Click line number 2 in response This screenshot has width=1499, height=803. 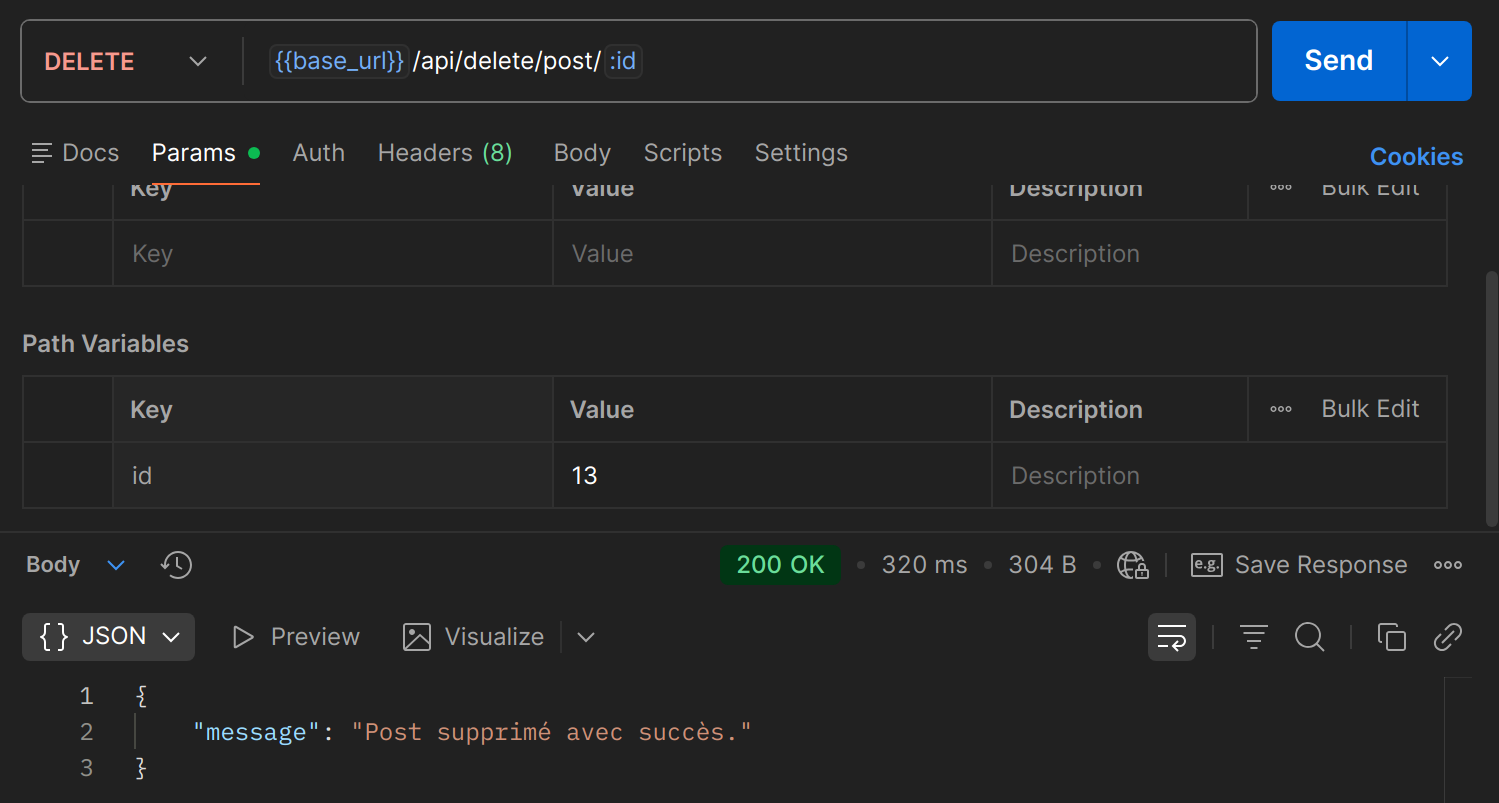coord(87,732)
